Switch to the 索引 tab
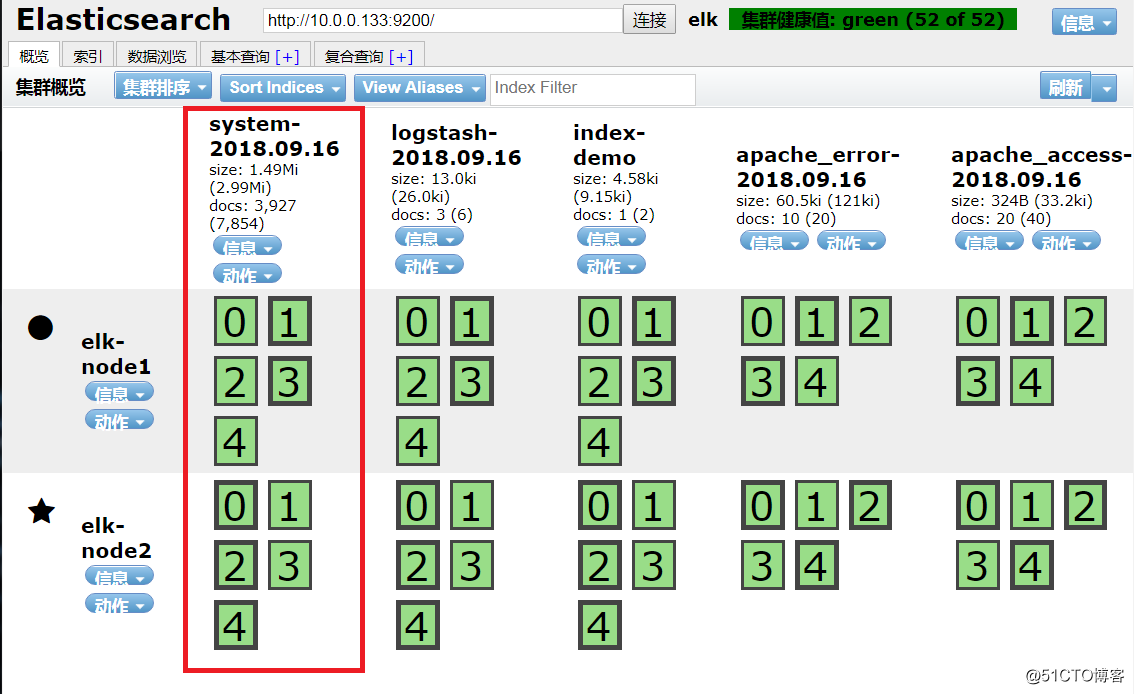Viewport: 1134px width, 694px height. coord(88,56)
